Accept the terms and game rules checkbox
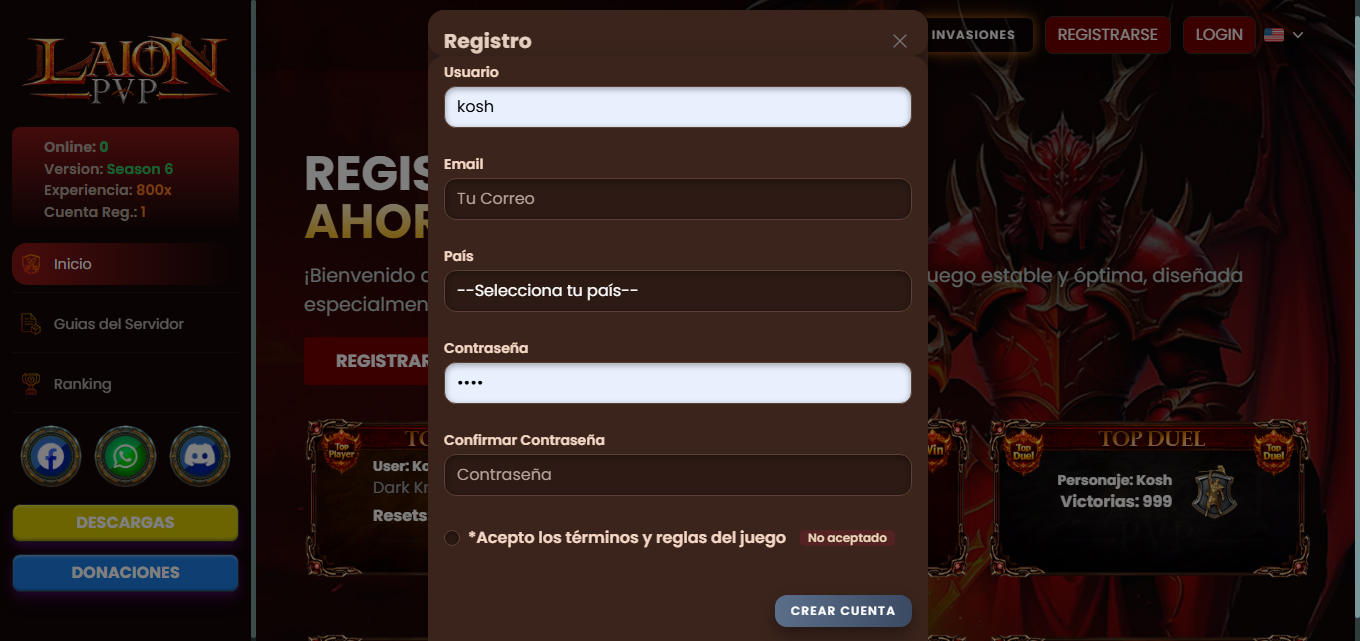 pos(452,538)
